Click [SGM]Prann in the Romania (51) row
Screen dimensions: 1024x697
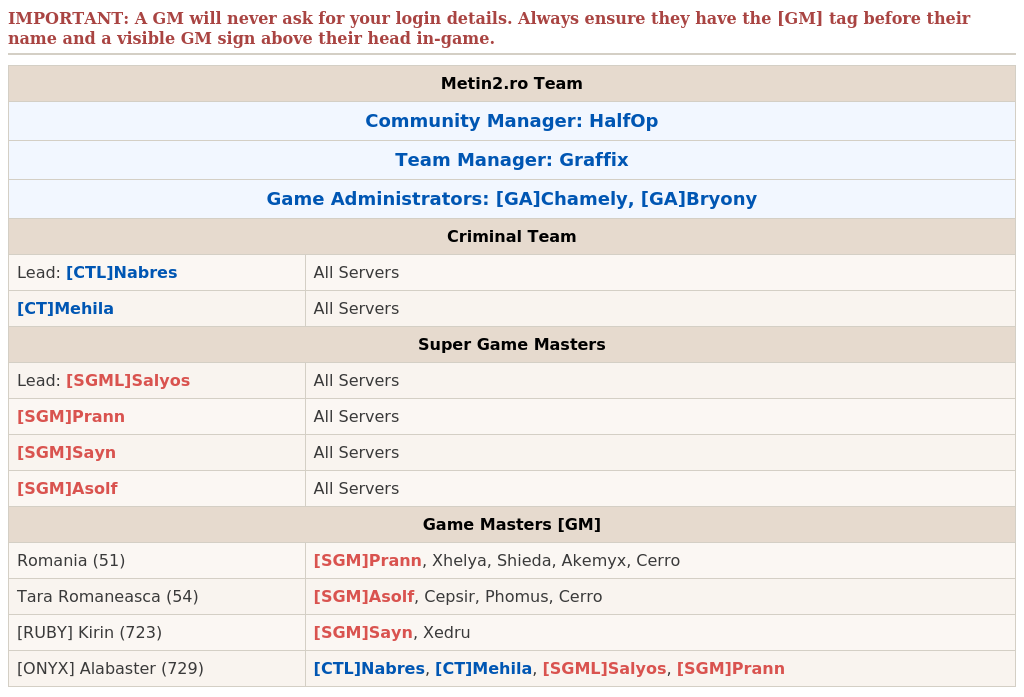point(368,560)
